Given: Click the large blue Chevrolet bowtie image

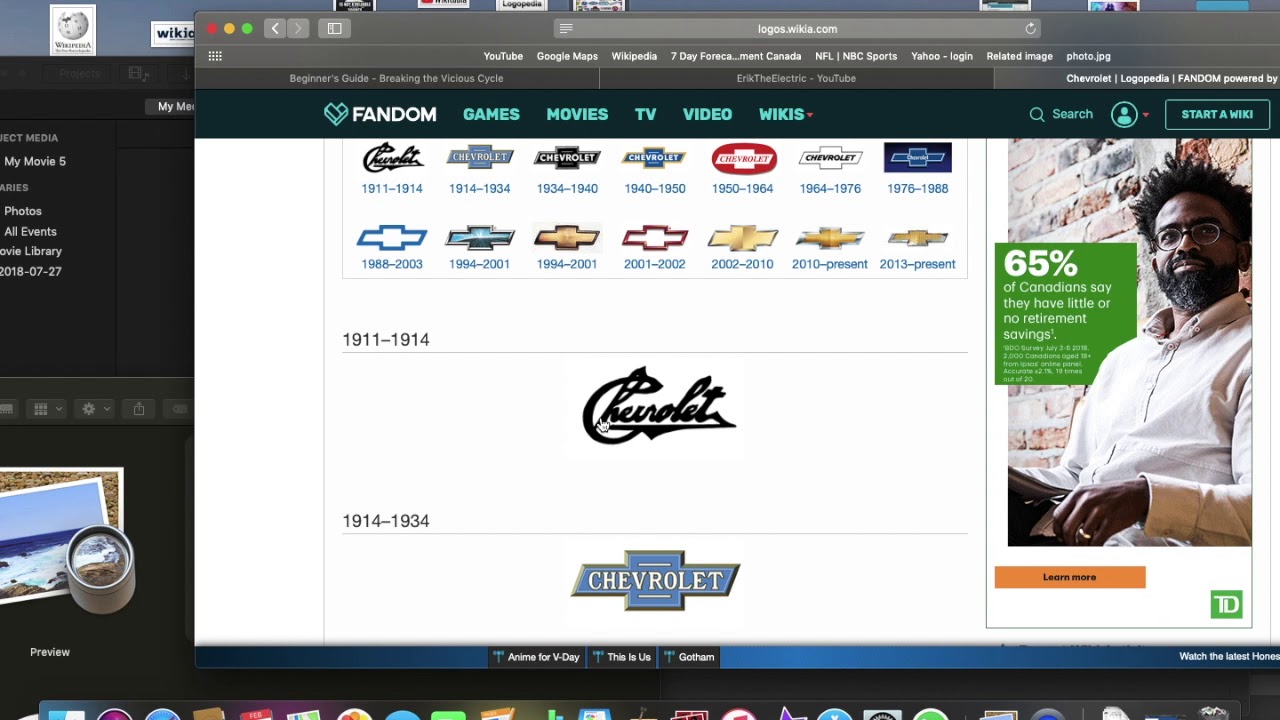Looking at the screenshot, I should click(655, 580).
